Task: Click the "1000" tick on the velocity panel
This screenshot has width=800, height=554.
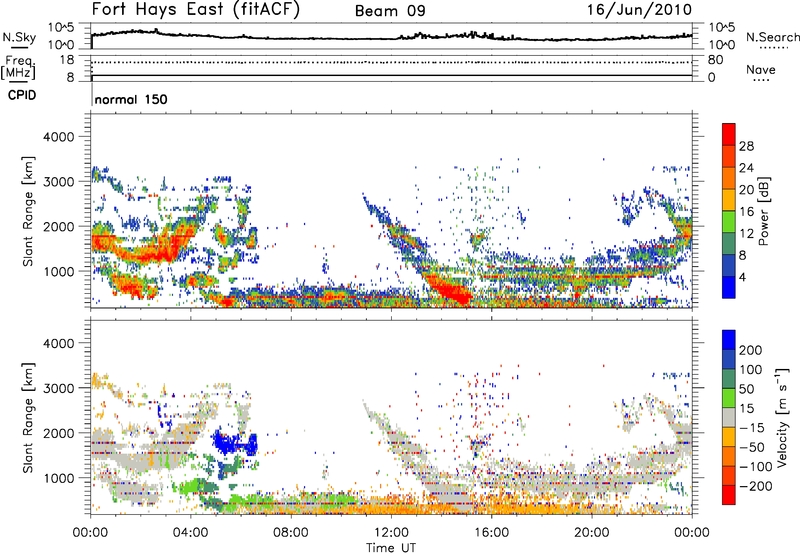Action: coord(59,478)
